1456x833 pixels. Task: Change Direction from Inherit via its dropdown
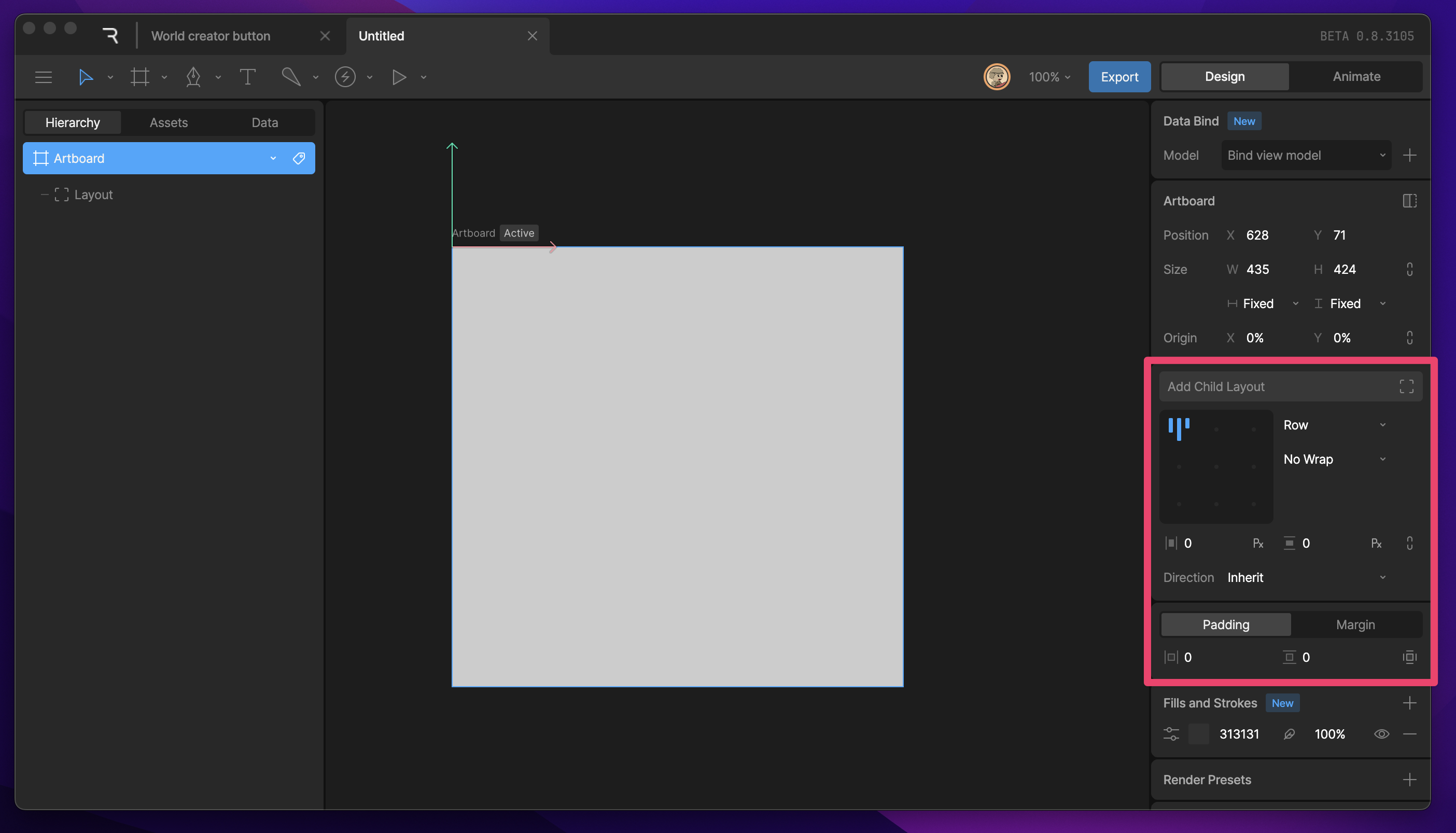click(1383, 577)
